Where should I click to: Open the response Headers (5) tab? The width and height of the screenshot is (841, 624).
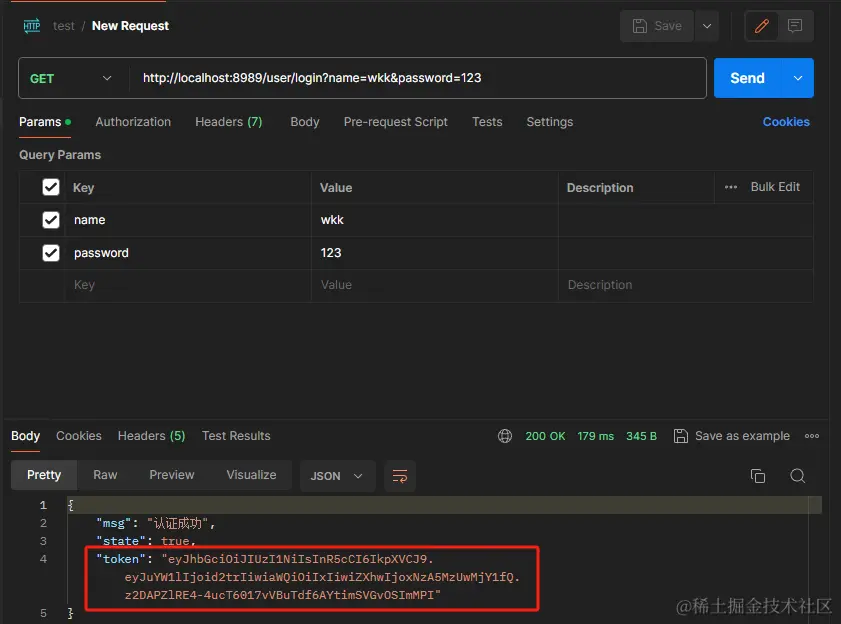click(x=151, y=436)
